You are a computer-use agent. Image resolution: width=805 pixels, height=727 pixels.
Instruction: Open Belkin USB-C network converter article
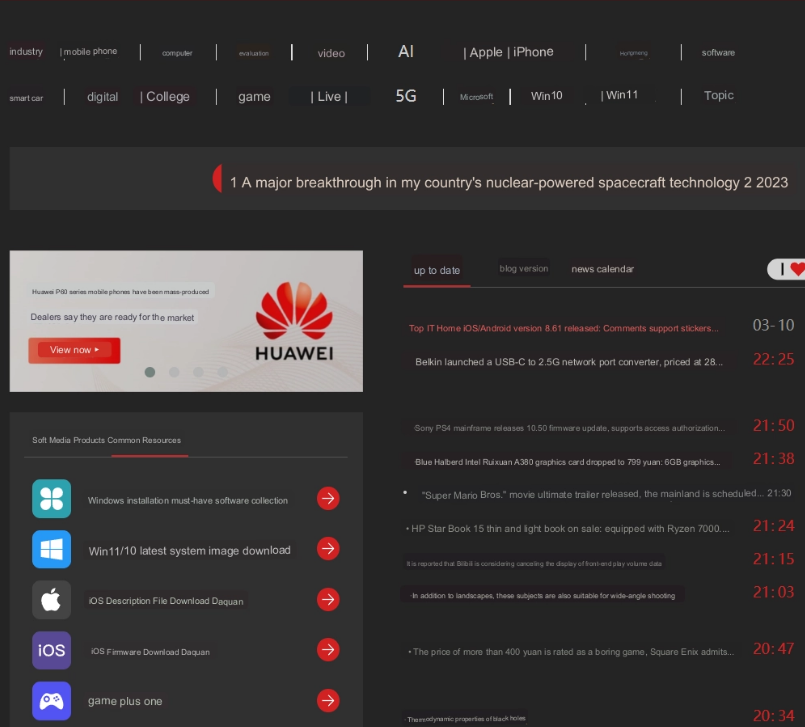pos(569,362)
